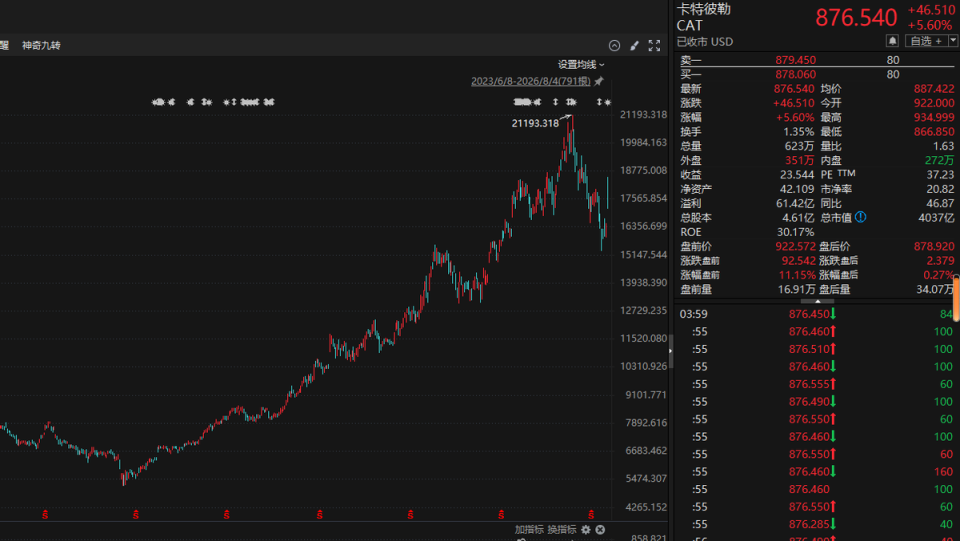Set a price alert with the bell icon

(x=892, y=40)
